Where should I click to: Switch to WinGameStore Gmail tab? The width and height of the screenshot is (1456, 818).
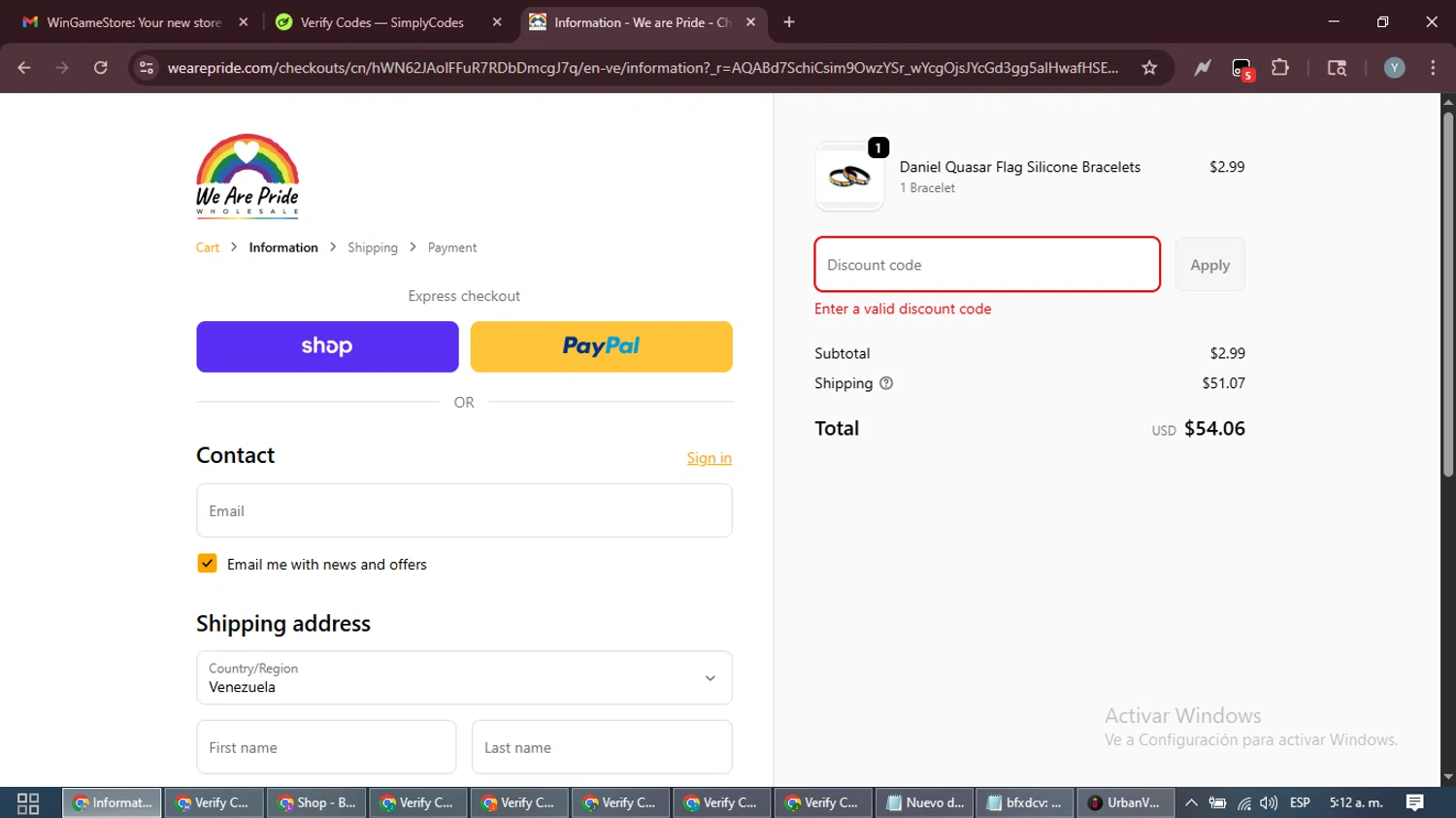[134, 22]
